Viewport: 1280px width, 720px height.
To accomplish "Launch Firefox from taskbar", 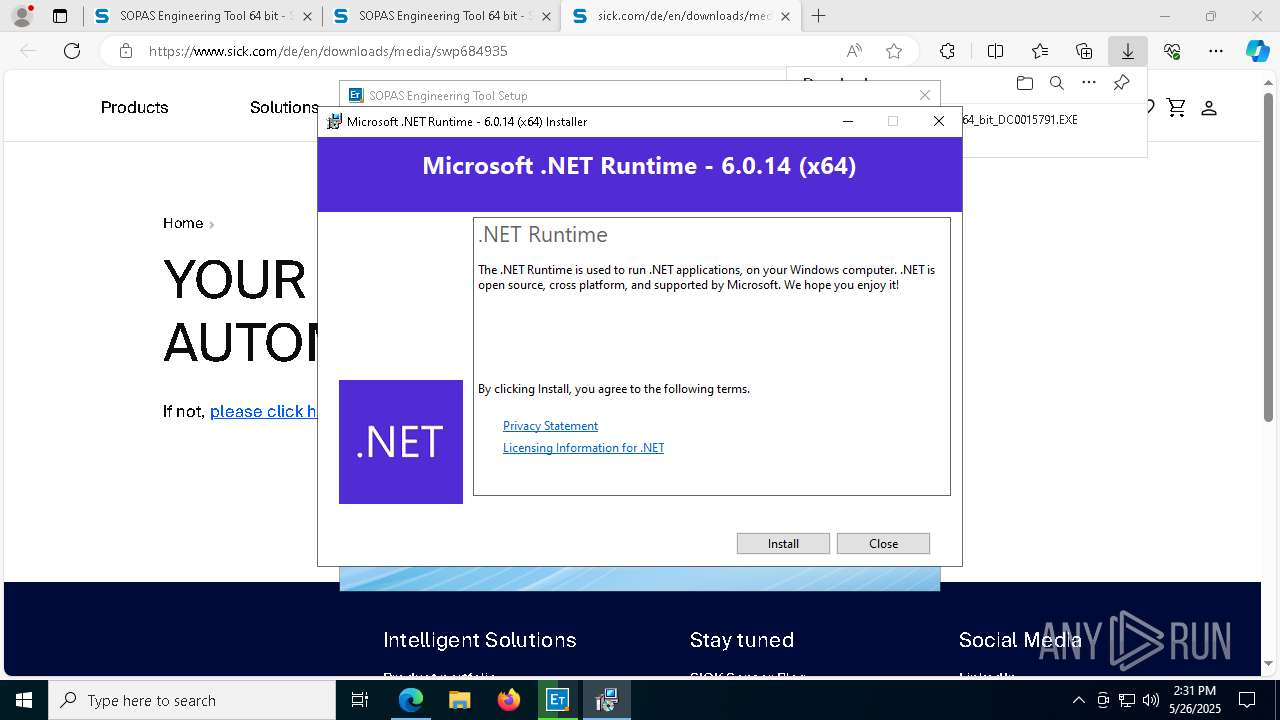I will [508, 700].
